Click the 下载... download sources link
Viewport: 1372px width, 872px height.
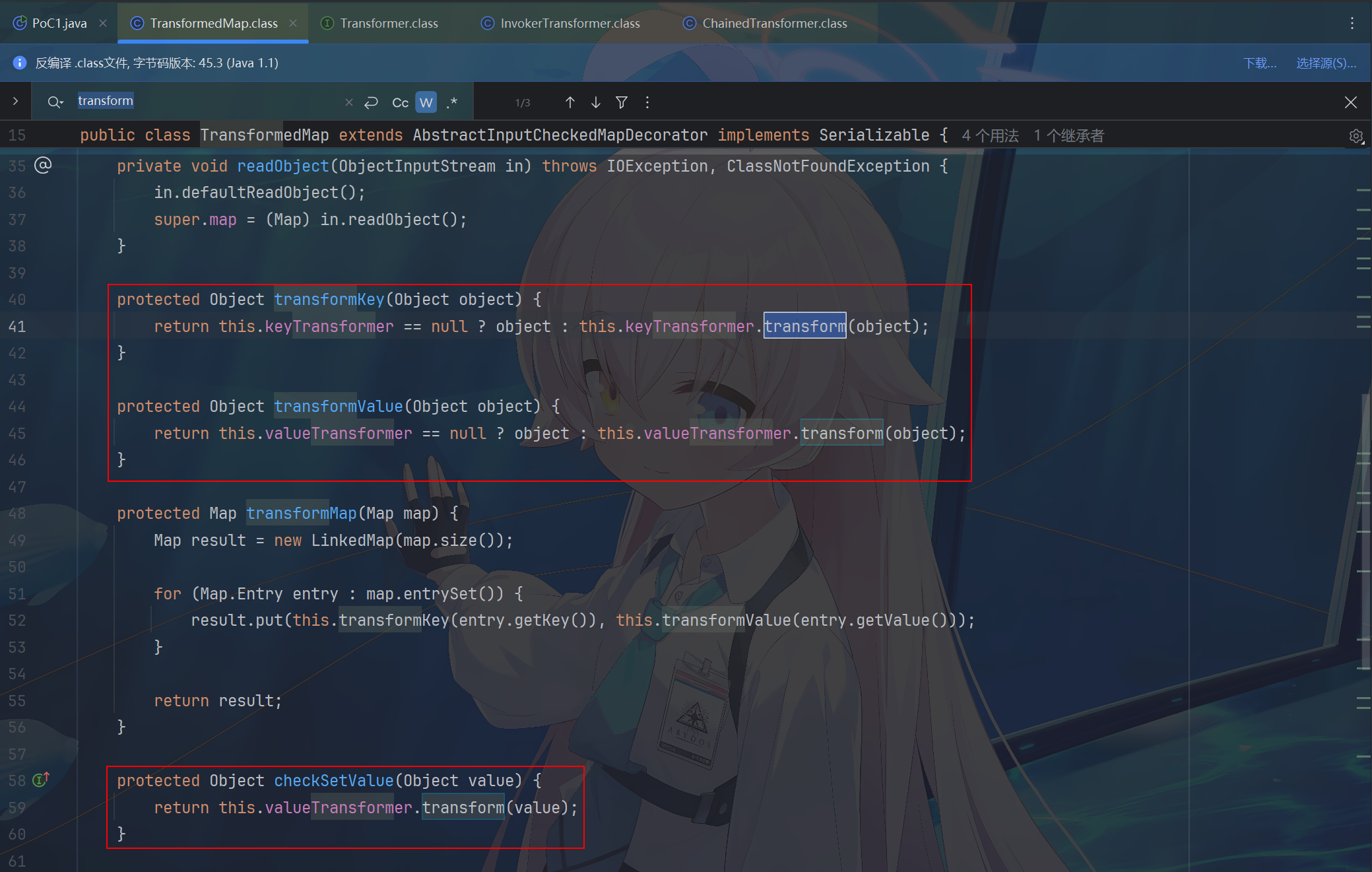click(x=1260, y=63)
